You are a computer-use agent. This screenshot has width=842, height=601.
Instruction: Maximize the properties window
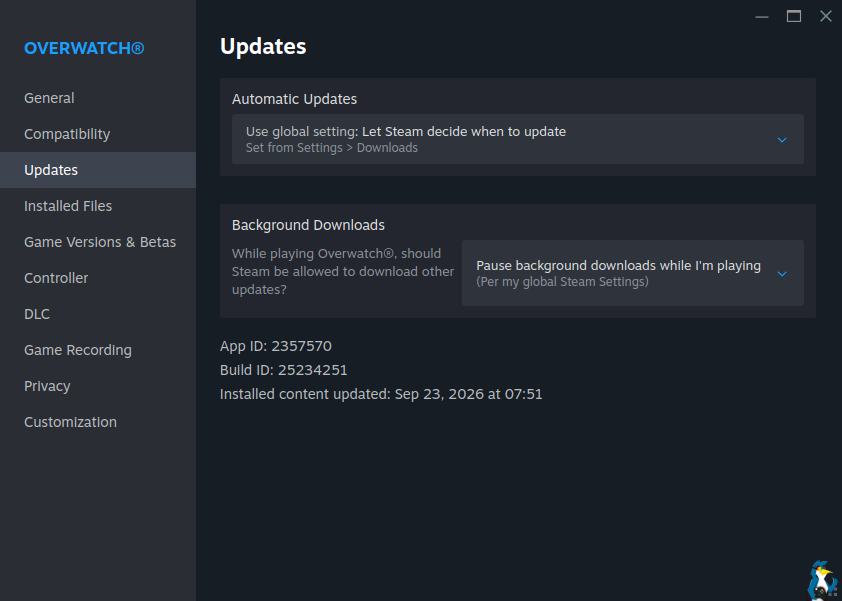click(794, 17)
